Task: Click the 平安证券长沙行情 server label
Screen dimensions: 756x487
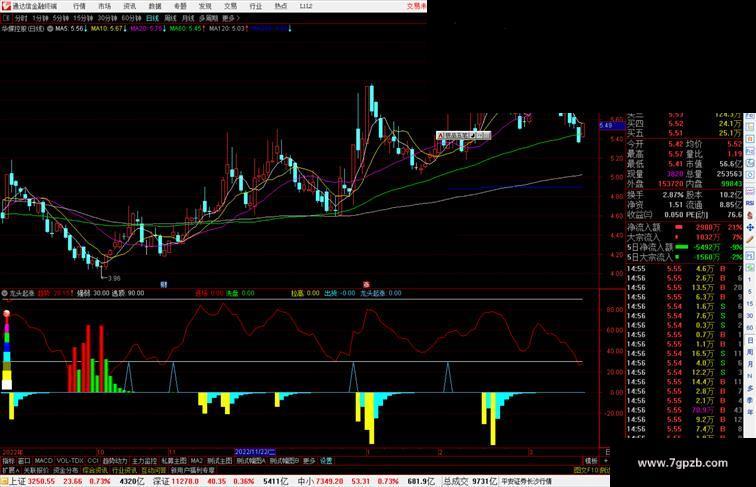Action: [526, 481]
